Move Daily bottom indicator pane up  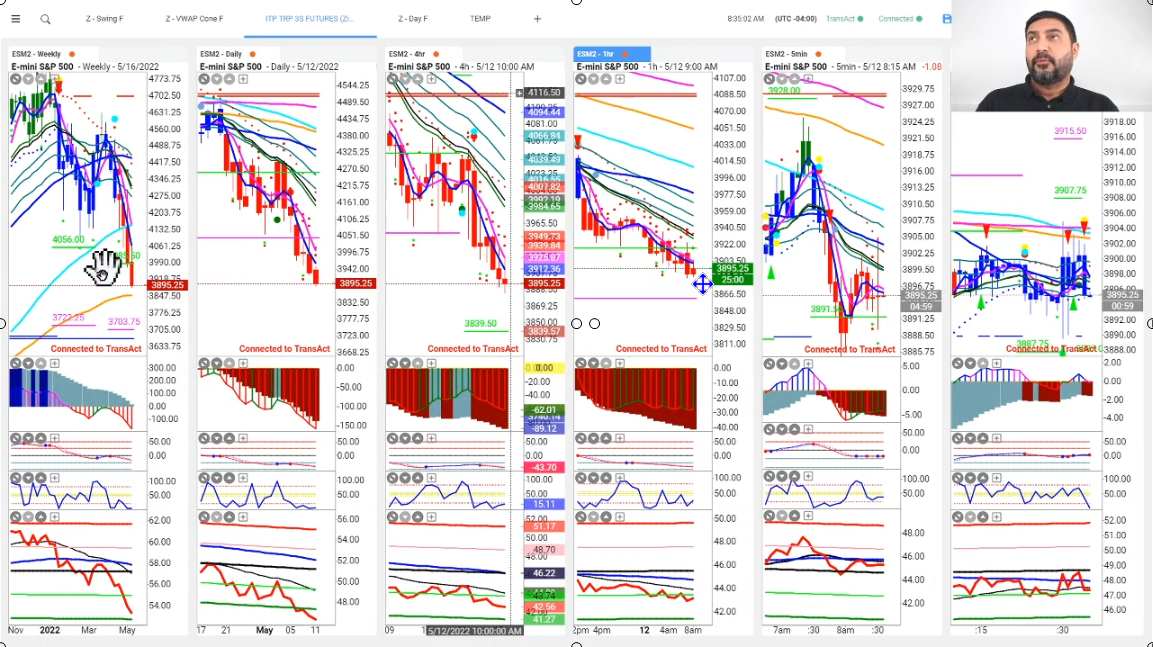(x=229, y=517)
